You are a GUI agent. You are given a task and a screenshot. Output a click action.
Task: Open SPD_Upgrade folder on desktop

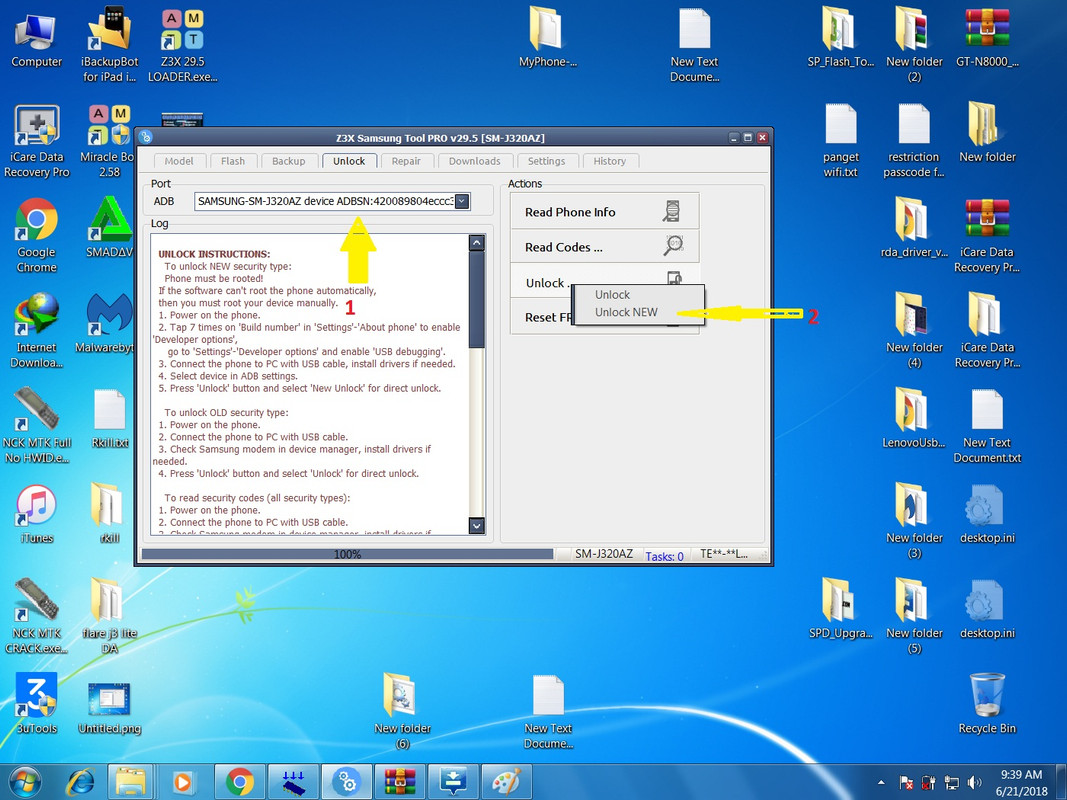(x=840, y=610)
